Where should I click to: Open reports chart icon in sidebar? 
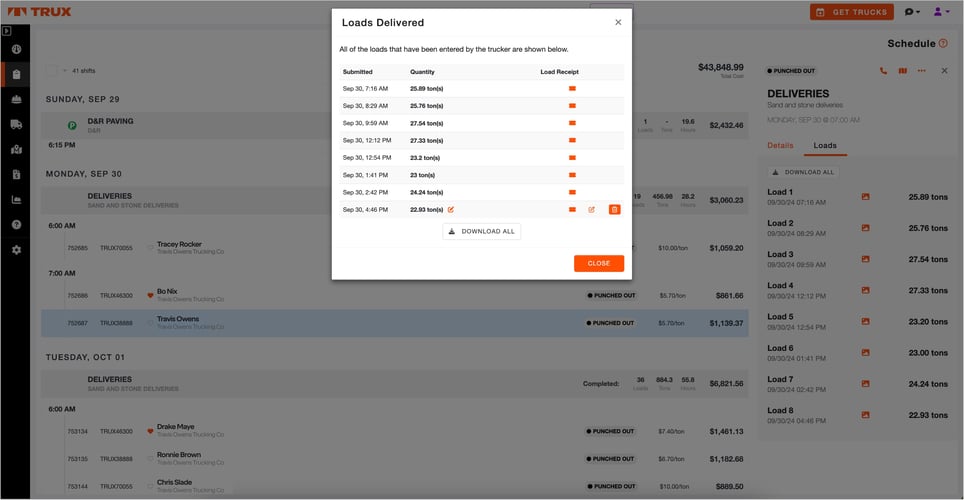(17, 199)
